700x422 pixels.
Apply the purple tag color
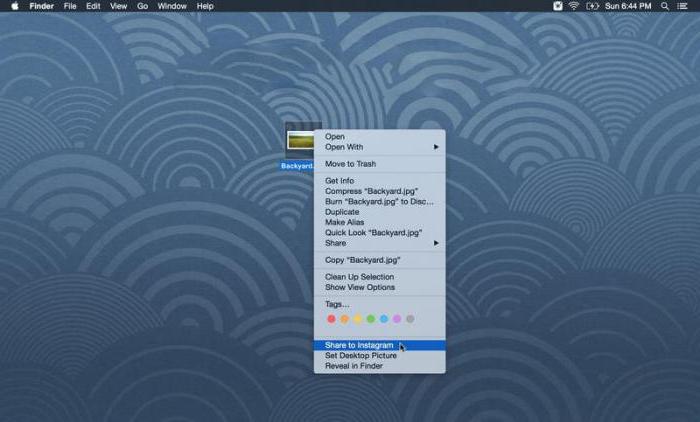397,319
